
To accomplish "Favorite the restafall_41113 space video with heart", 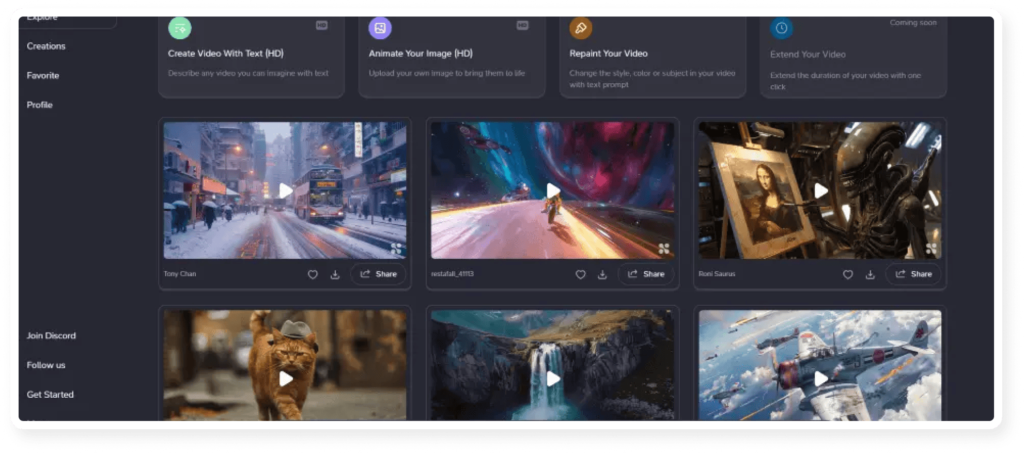I will tap(580, 274).
